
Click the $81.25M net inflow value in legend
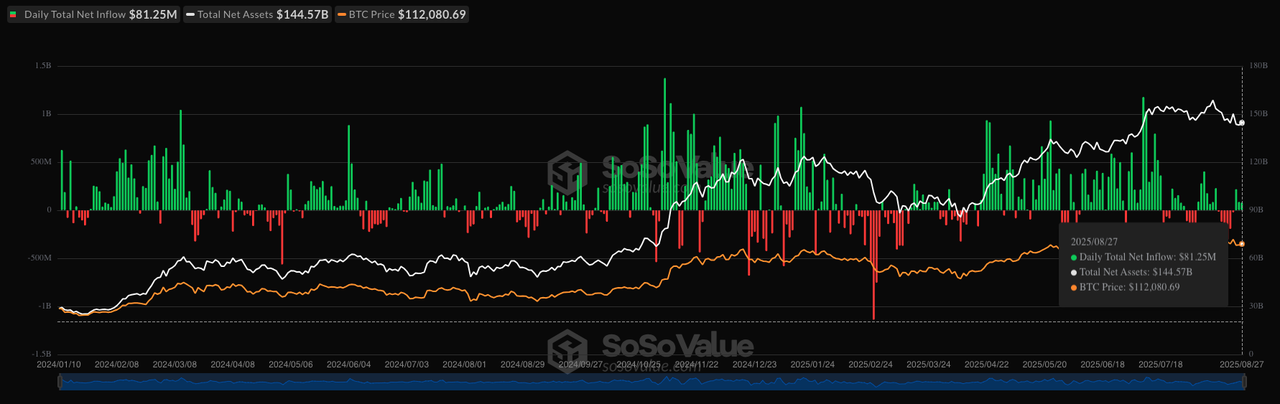pos(154,14)
